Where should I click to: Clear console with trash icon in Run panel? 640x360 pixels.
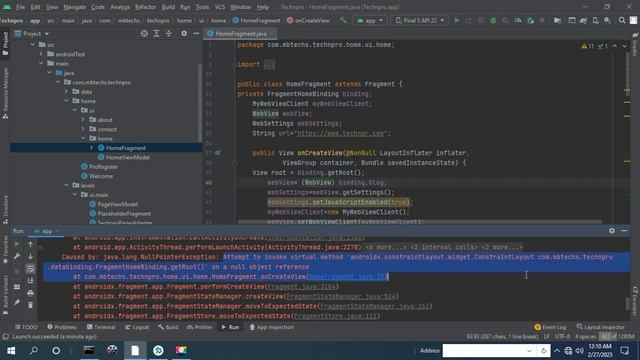pos(30,305)
